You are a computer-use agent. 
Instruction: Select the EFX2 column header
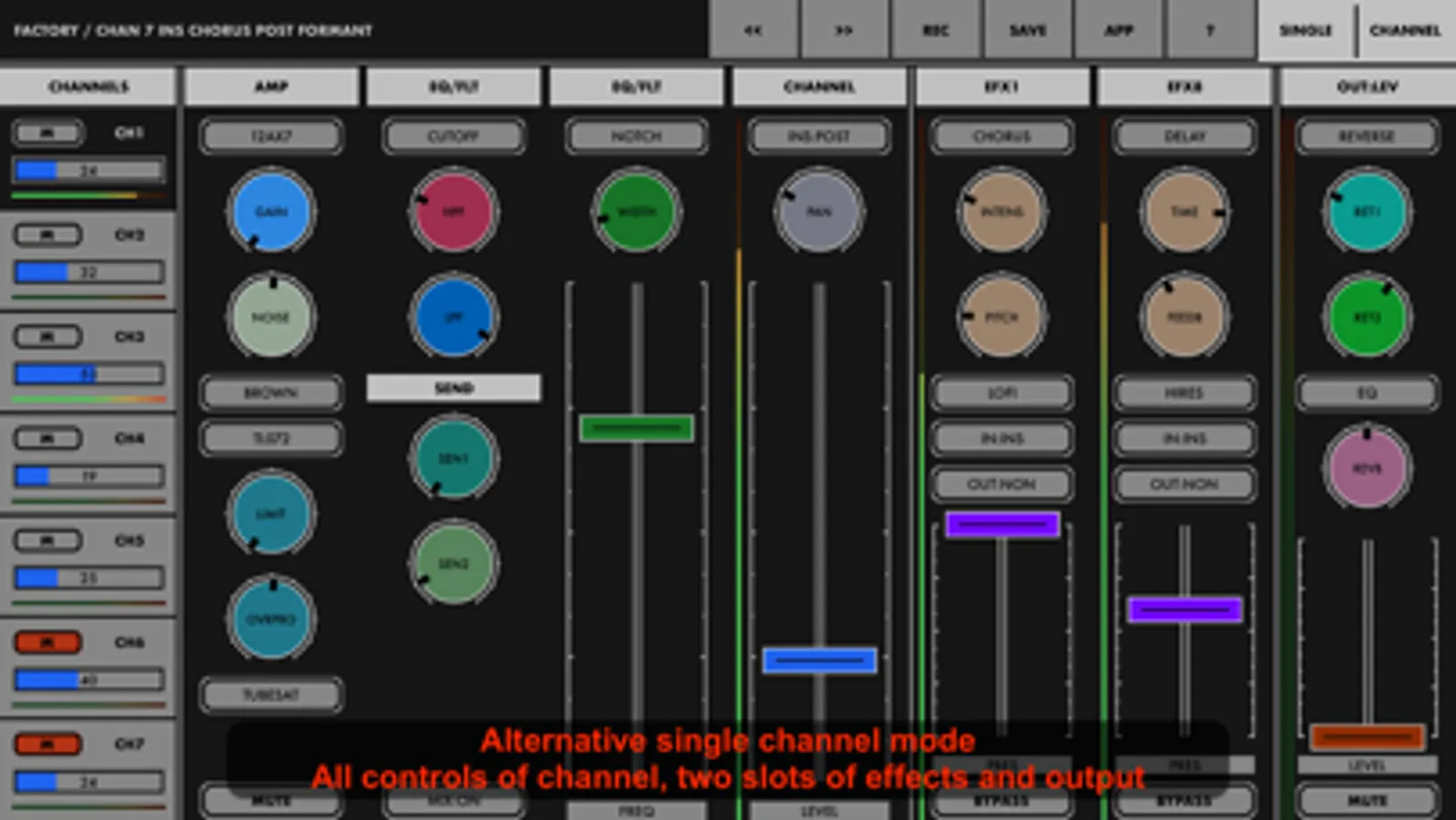[x=1185, y=87]
